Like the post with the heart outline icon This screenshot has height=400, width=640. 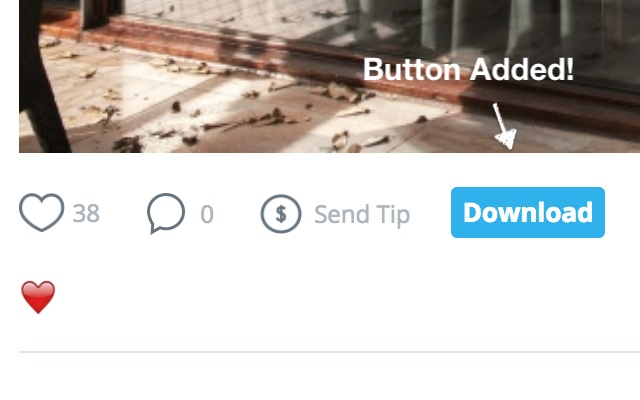[42, 212]
